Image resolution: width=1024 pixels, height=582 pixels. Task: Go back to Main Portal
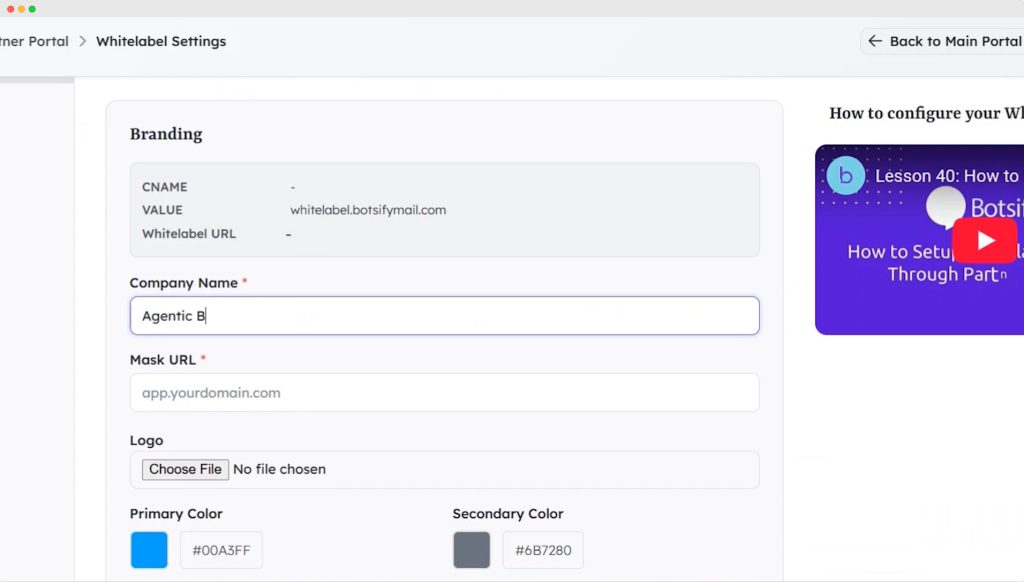943,41
